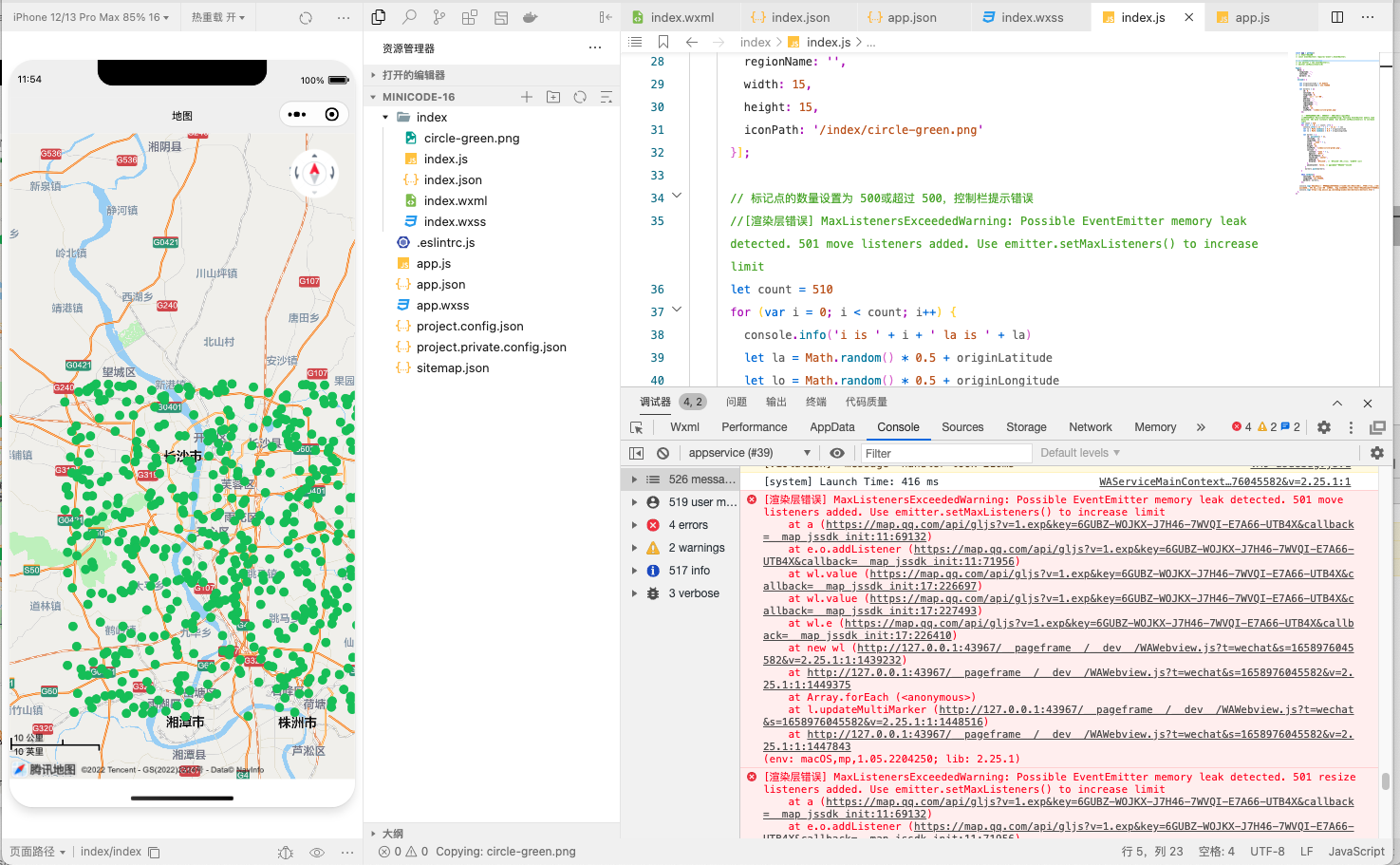Viewport: 1400px width, 865px height.
Task: Fold code at line 37 for loop
Action: tap(677, 310)
